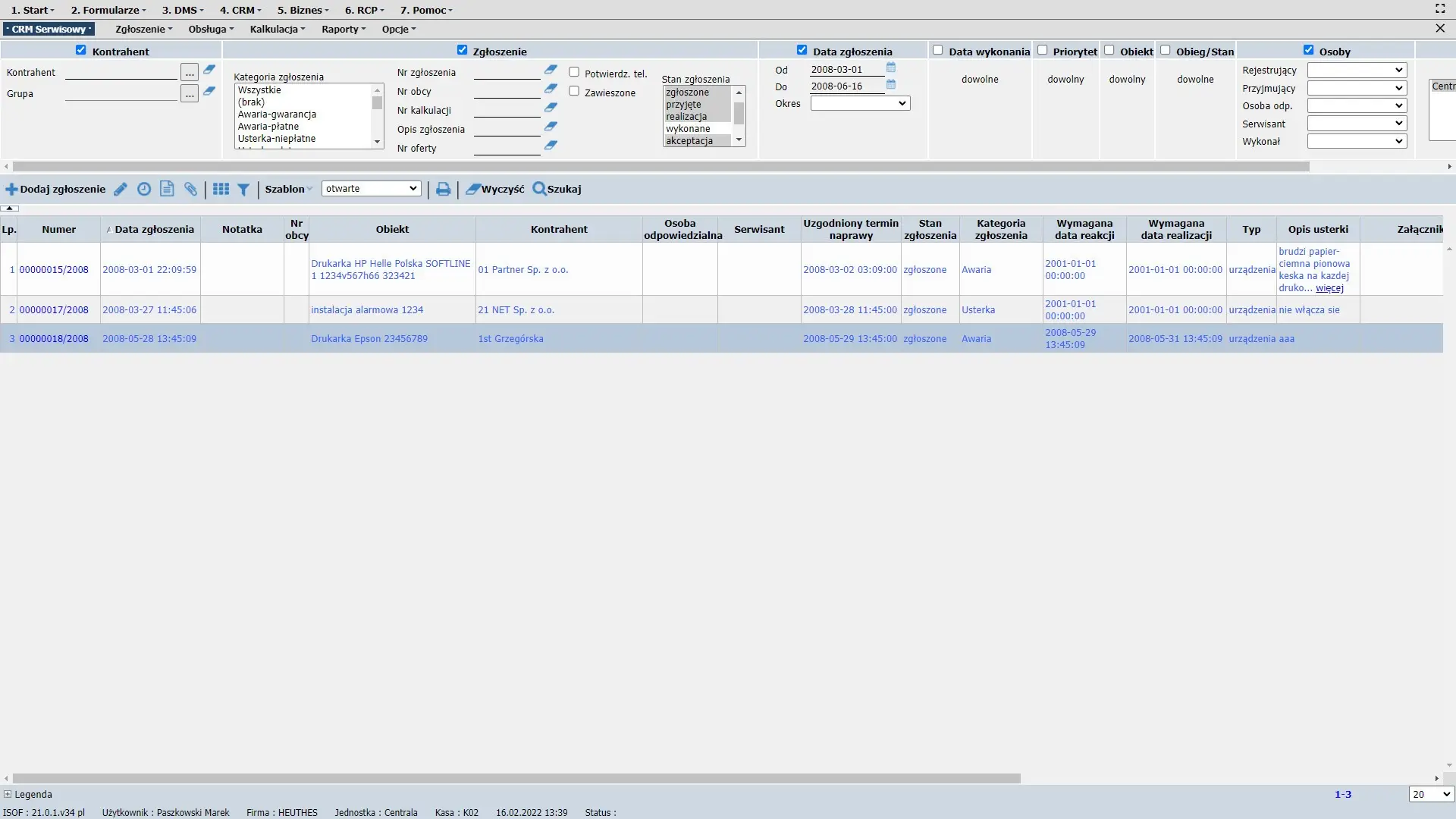Clear the Nr zgłoszenia field with eraser
1456x819 pixels.
(551, 70)
